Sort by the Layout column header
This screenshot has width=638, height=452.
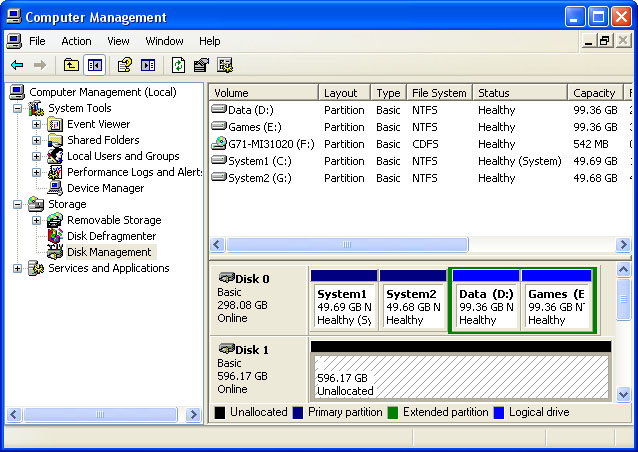point(344,93)
